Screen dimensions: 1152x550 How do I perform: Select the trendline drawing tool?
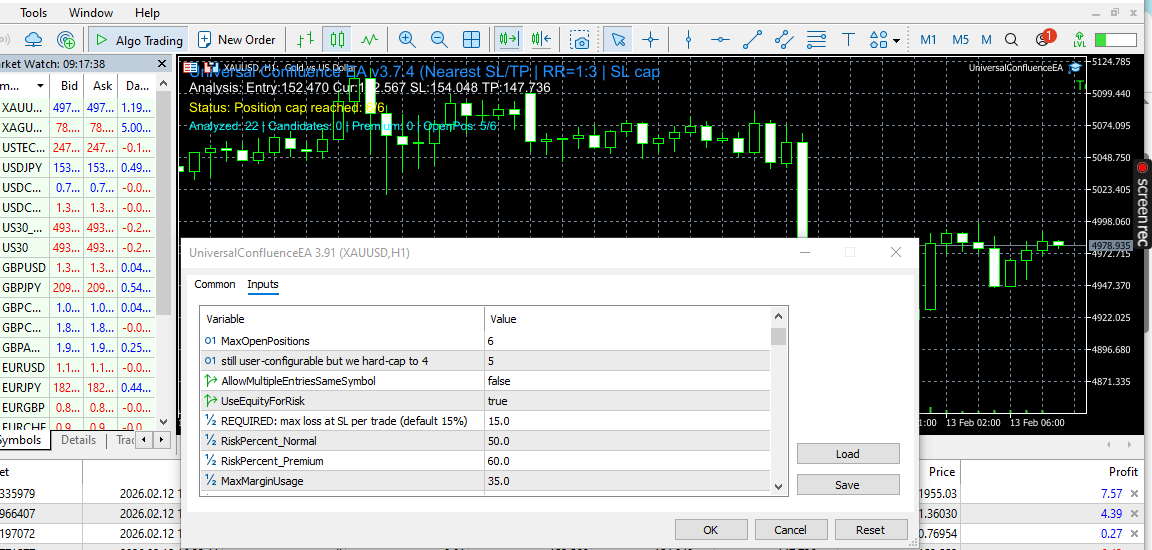(x=752, y=39)
